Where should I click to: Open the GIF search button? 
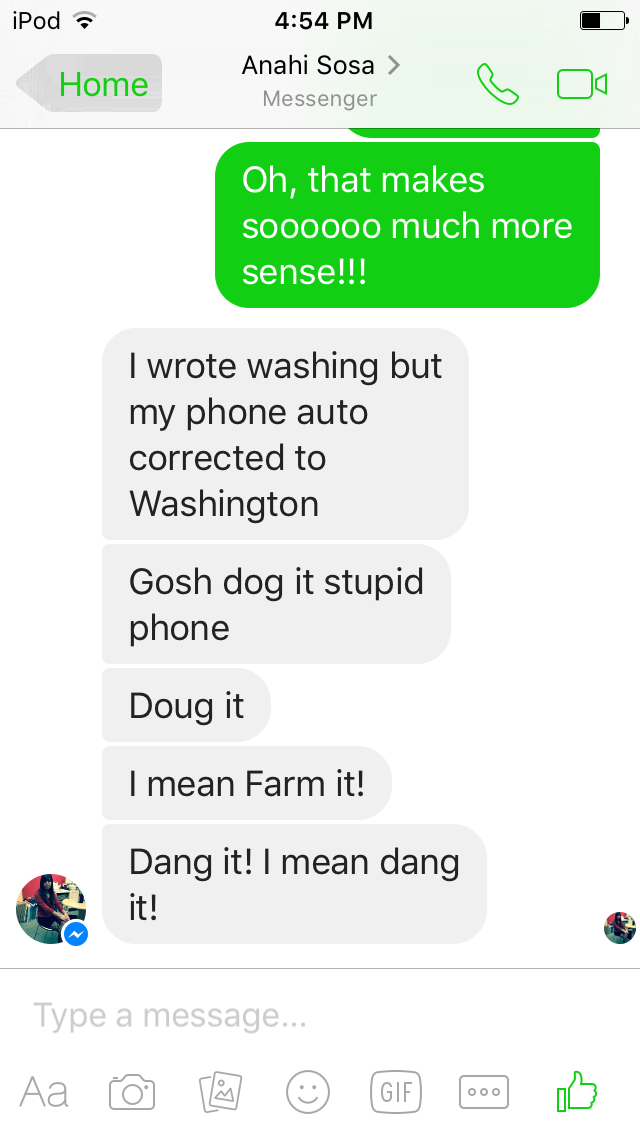tap(396, 1091)
